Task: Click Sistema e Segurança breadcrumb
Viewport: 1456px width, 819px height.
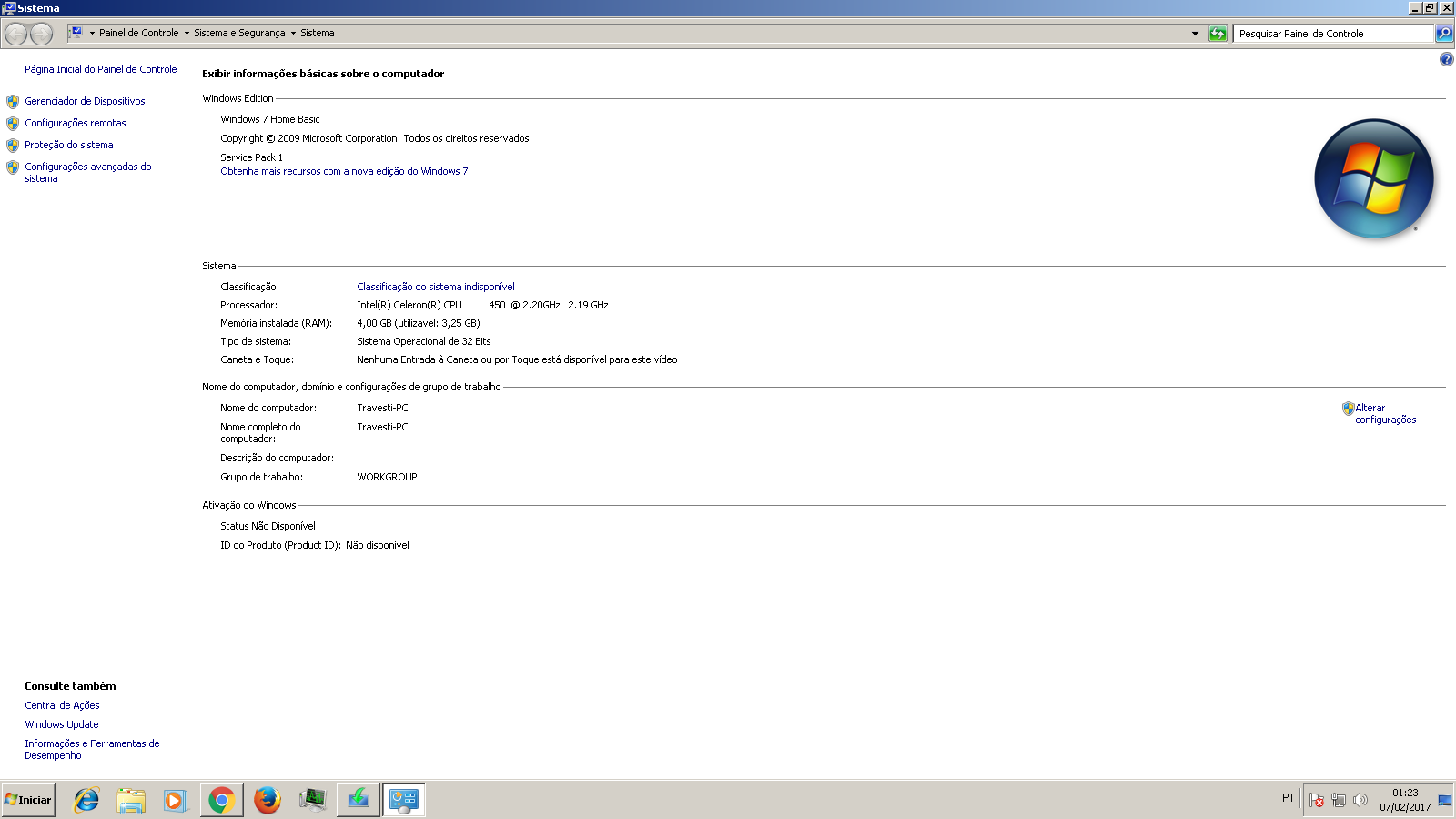Action: 239,33
